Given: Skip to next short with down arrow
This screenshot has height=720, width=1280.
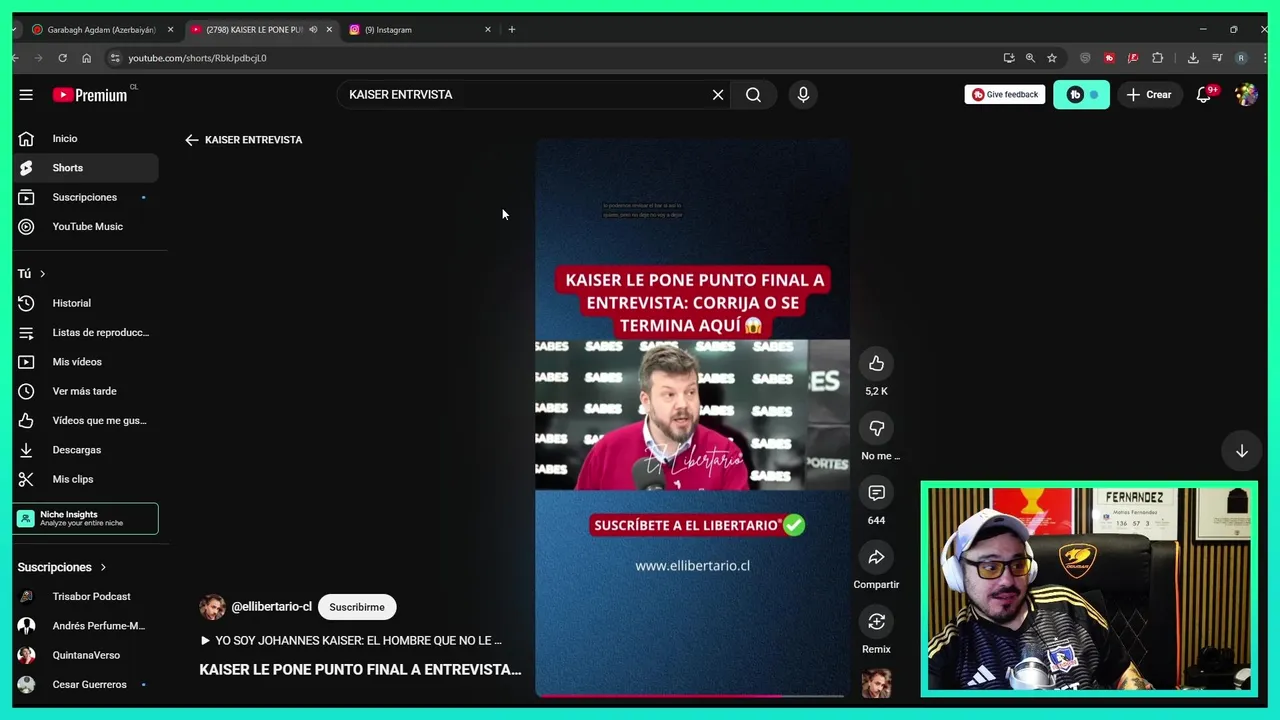Looking at the screenshot, I should tap(1241, 451).
